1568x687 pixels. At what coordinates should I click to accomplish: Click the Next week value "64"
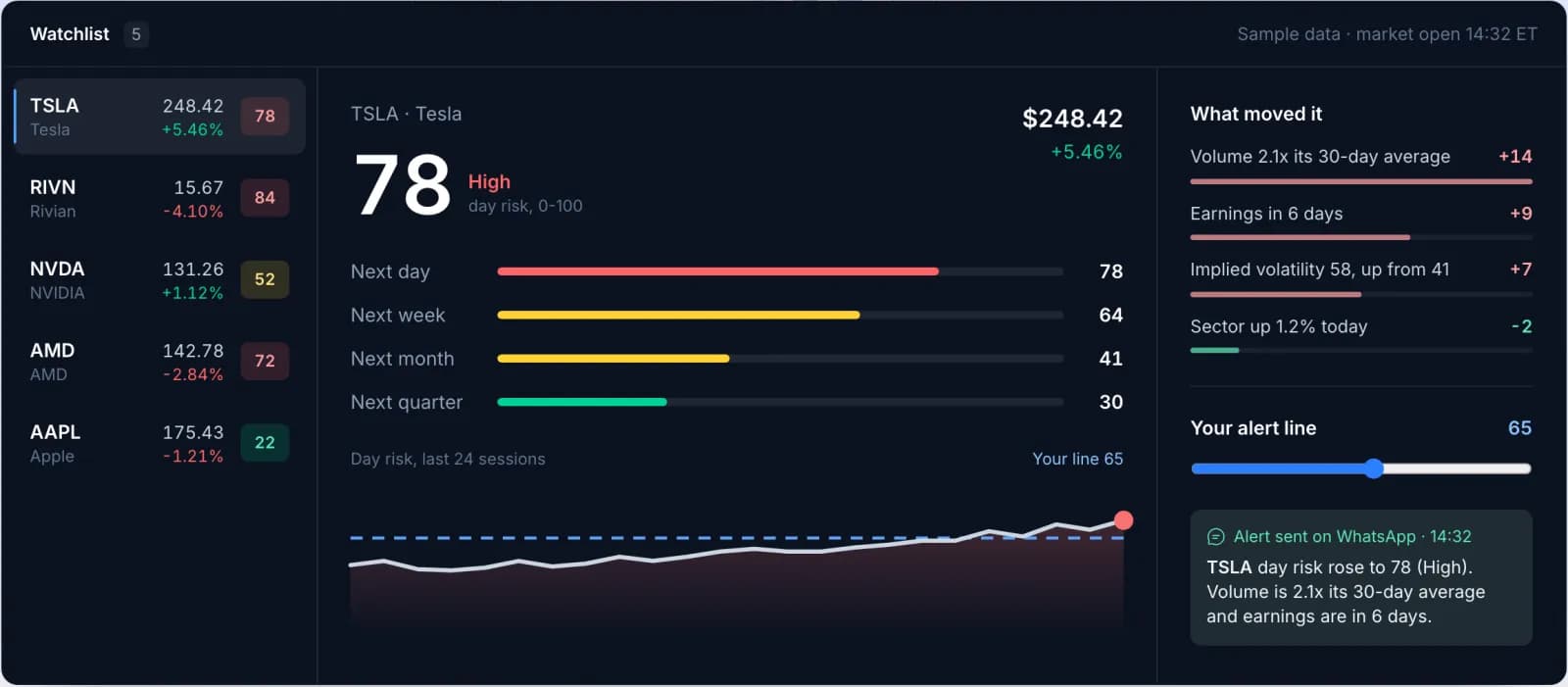pyautogui.click(x=1110, y=315)
